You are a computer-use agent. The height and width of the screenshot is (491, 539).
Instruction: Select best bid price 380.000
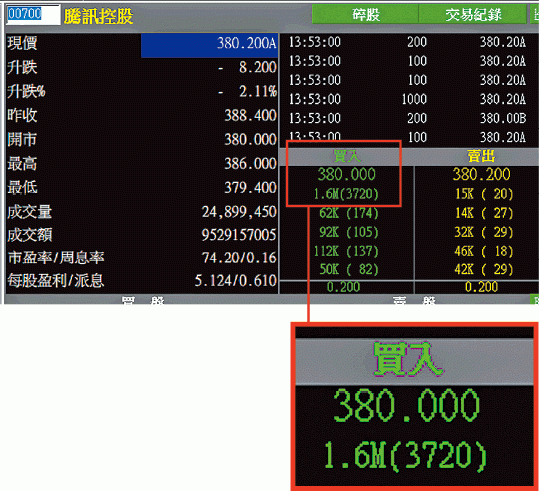346,174
